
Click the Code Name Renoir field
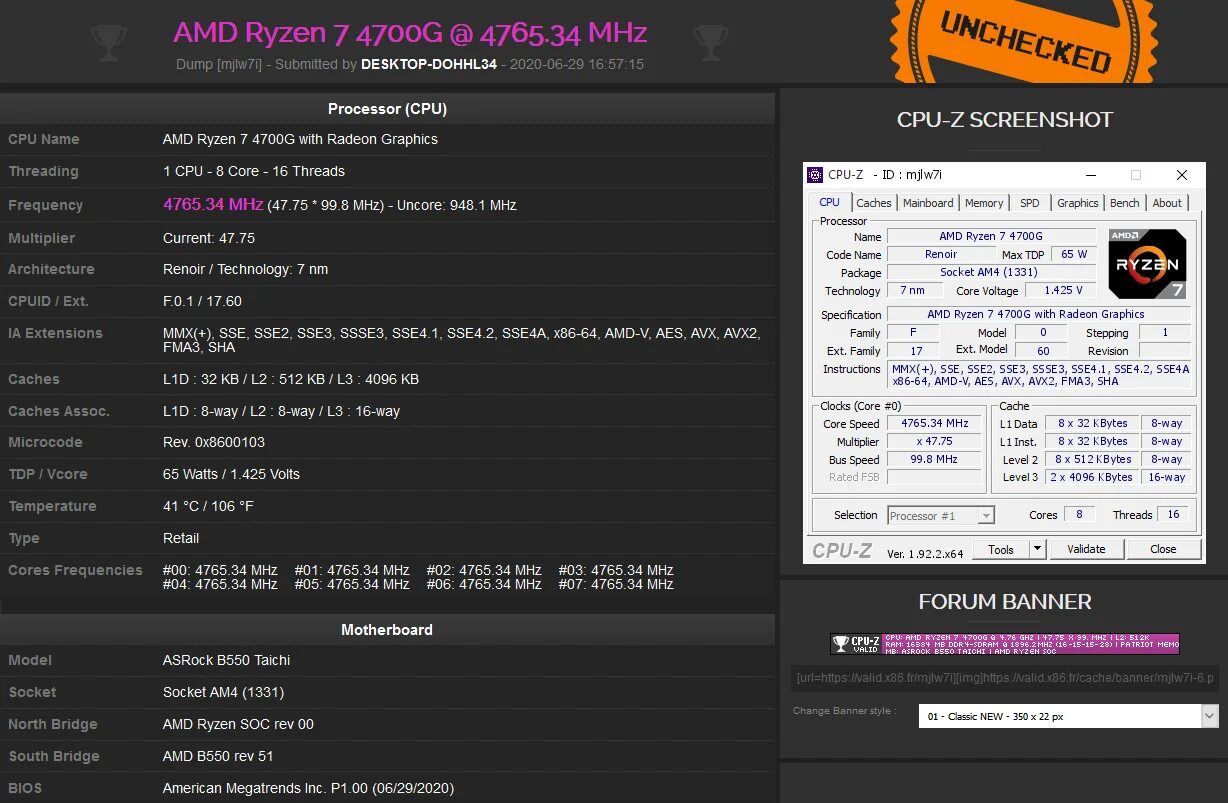tap(941, 254)
